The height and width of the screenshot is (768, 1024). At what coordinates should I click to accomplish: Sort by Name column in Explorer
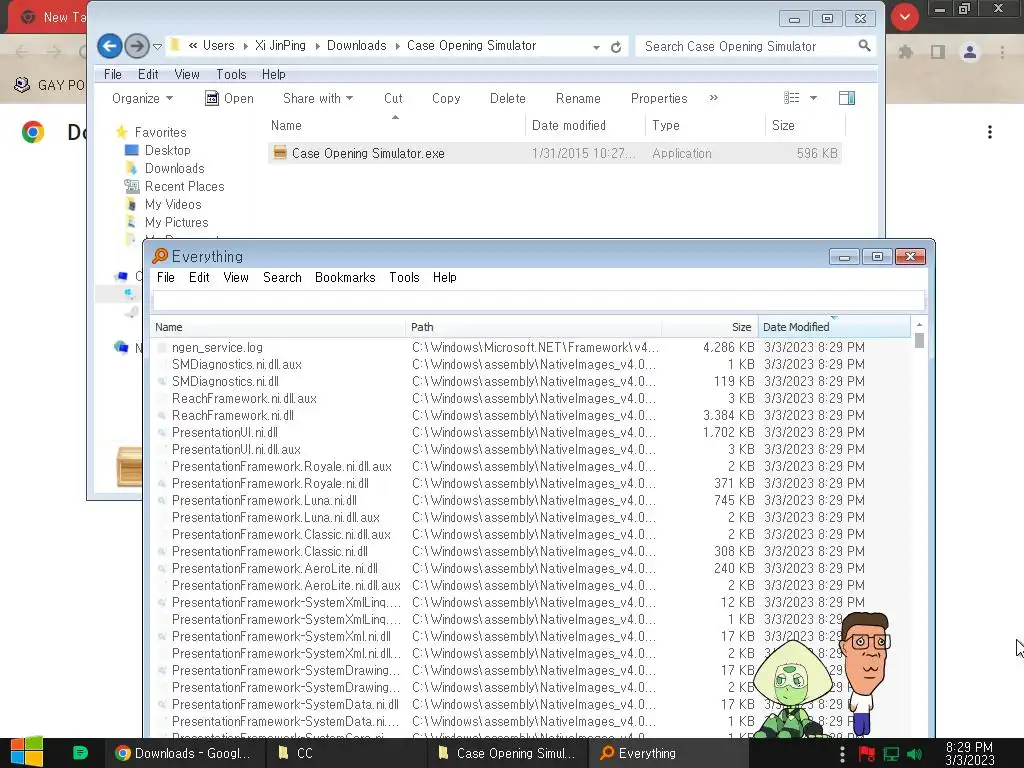395,125
